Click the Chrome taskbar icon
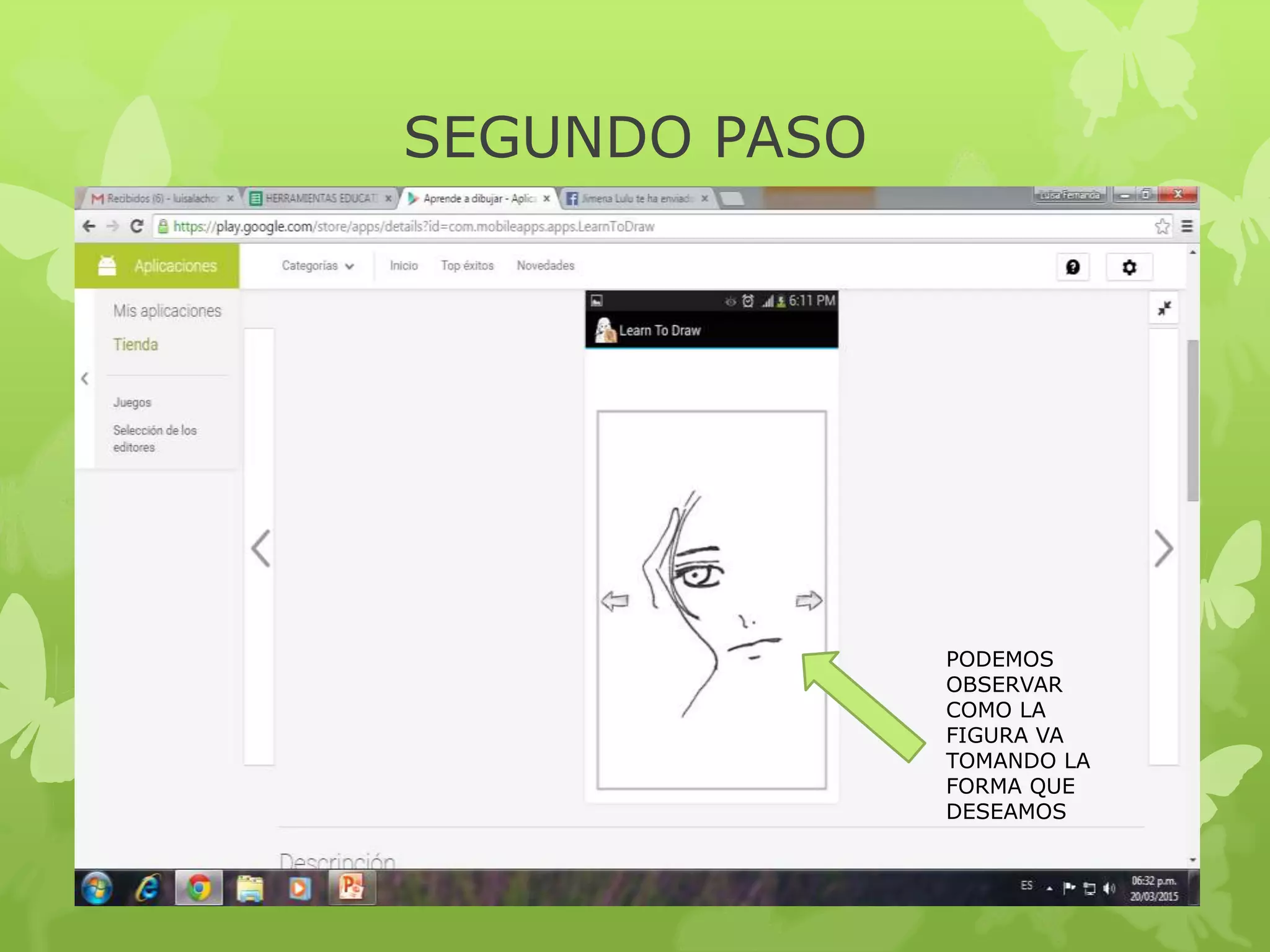This screenshot has height=952, width=1270. [x=198, y=888]
